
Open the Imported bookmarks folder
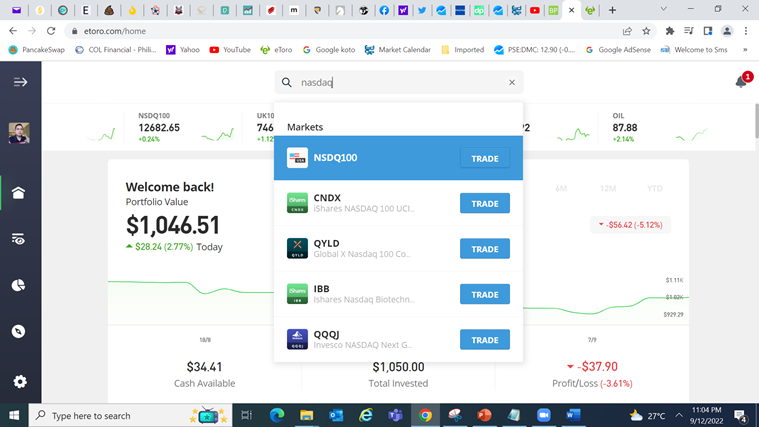[x=462, y=49]
